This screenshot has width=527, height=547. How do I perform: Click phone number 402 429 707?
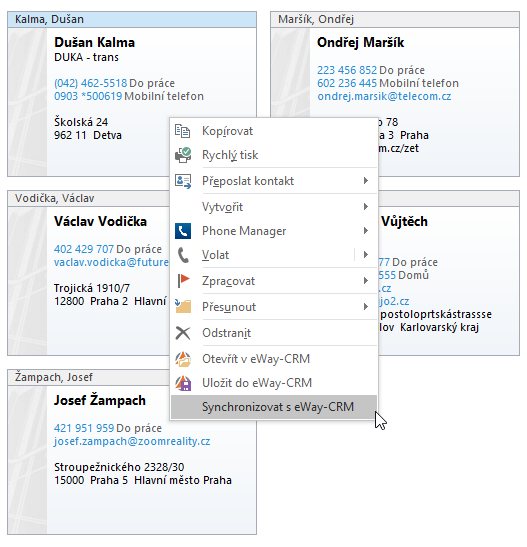84,249
